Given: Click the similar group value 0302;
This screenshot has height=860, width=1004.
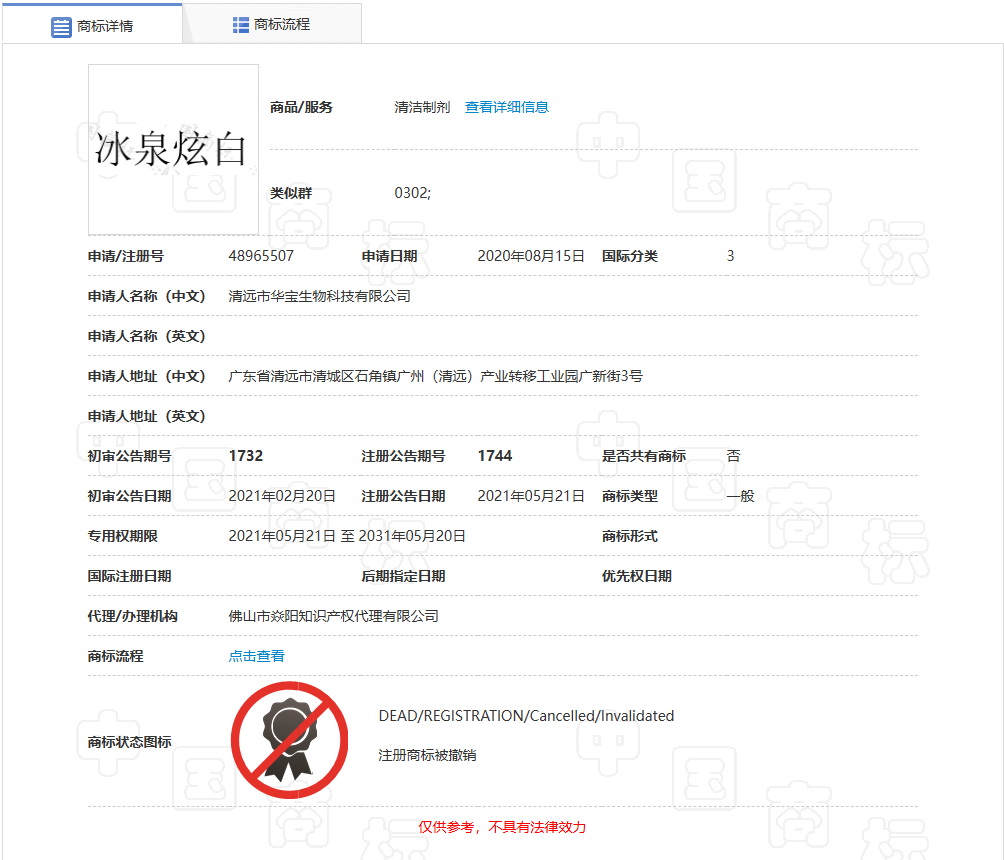Looking at the screenshot, I should (x=412, y=193).
